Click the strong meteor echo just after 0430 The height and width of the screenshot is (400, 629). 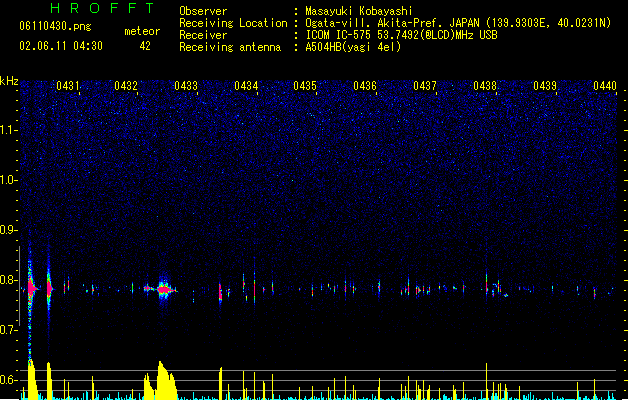coord(32,288)
